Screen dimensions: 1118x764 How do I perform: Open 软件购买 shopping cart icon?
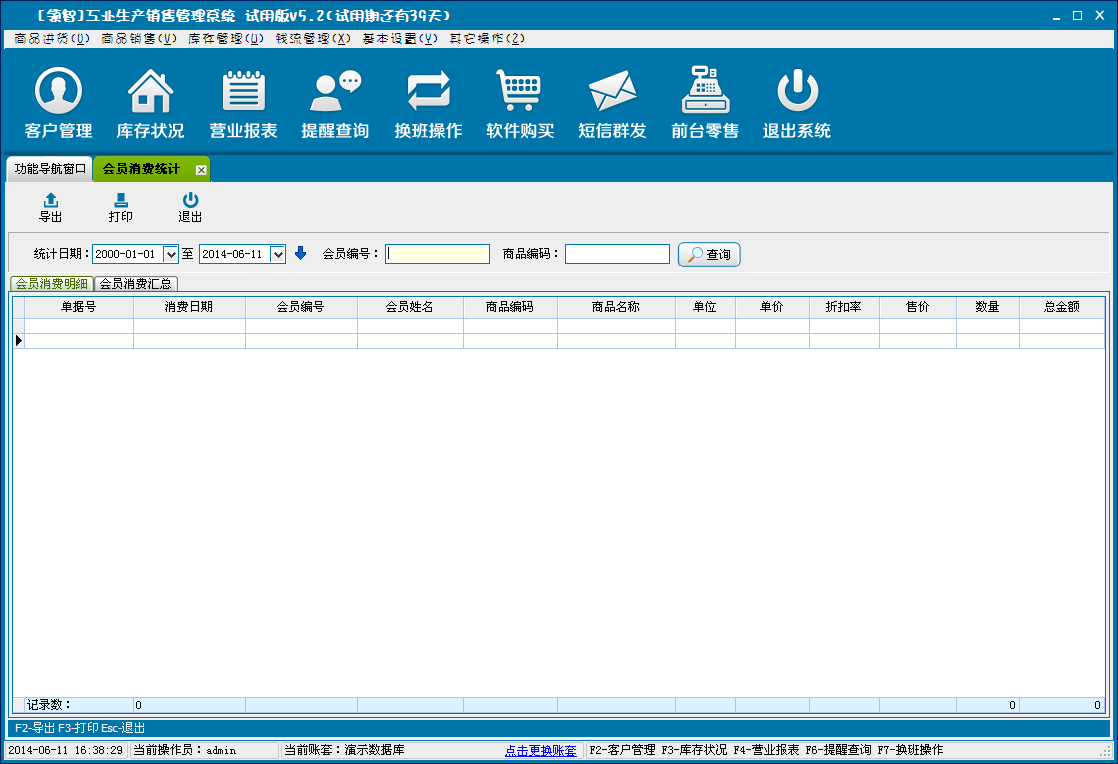point(520,93)
